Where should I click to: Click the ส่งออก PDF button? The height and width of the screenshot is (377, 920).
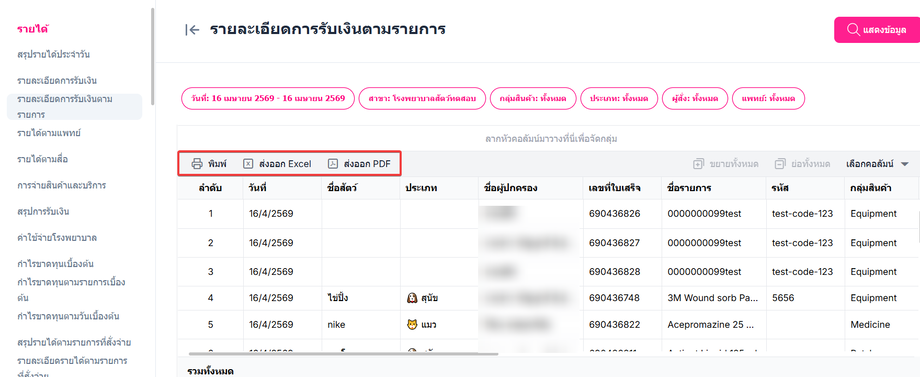tap(359, 164)
